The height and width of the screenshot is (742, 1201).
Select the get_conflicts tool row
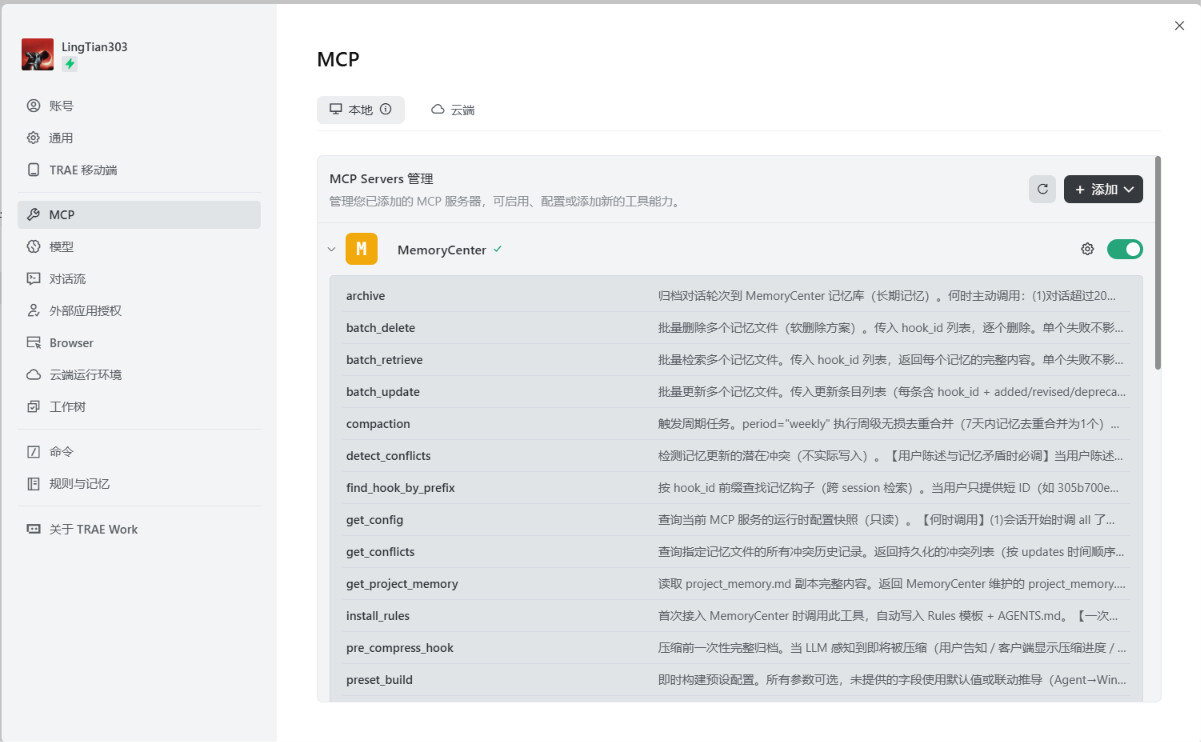click(x=736, y=552)
